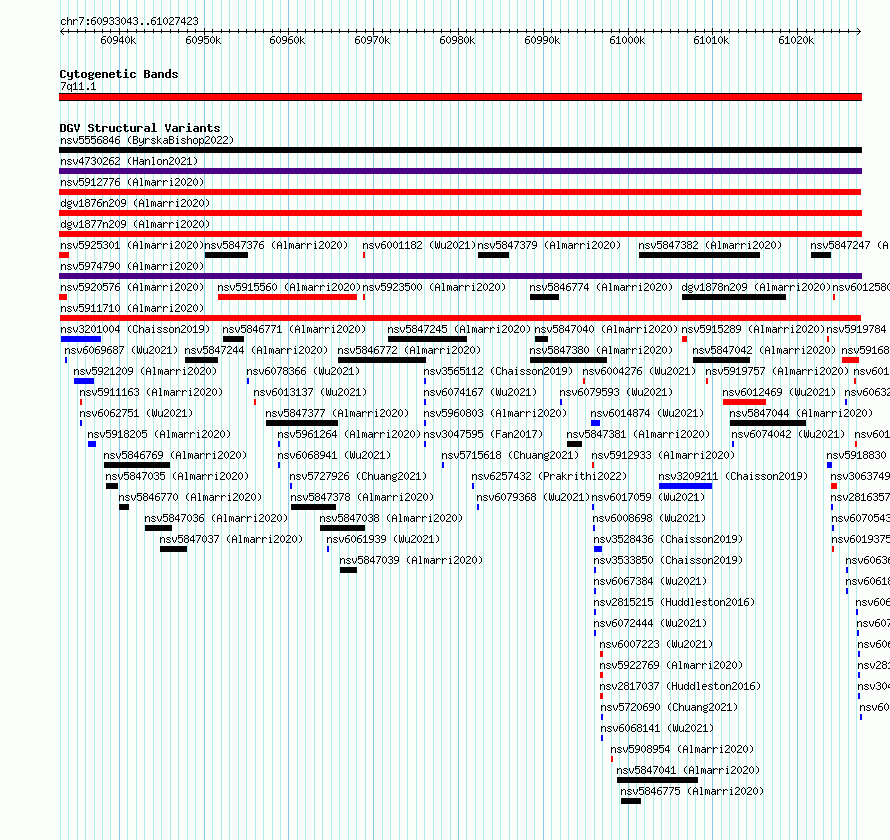
Task: Click nsv3528436 (Chaisson2019) label
Action: tap(668, 539)
